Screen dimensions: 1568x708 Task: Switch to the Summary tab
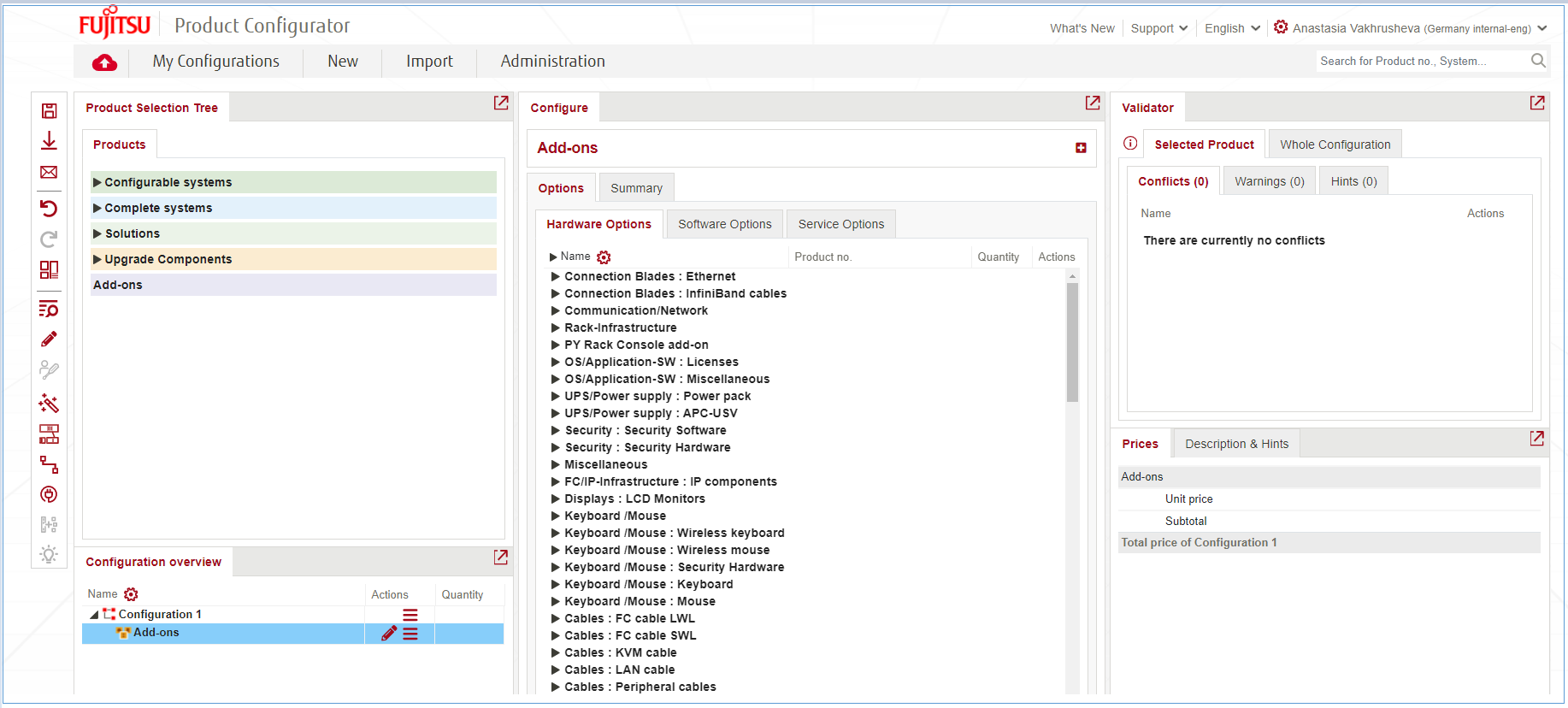point(637,188)
